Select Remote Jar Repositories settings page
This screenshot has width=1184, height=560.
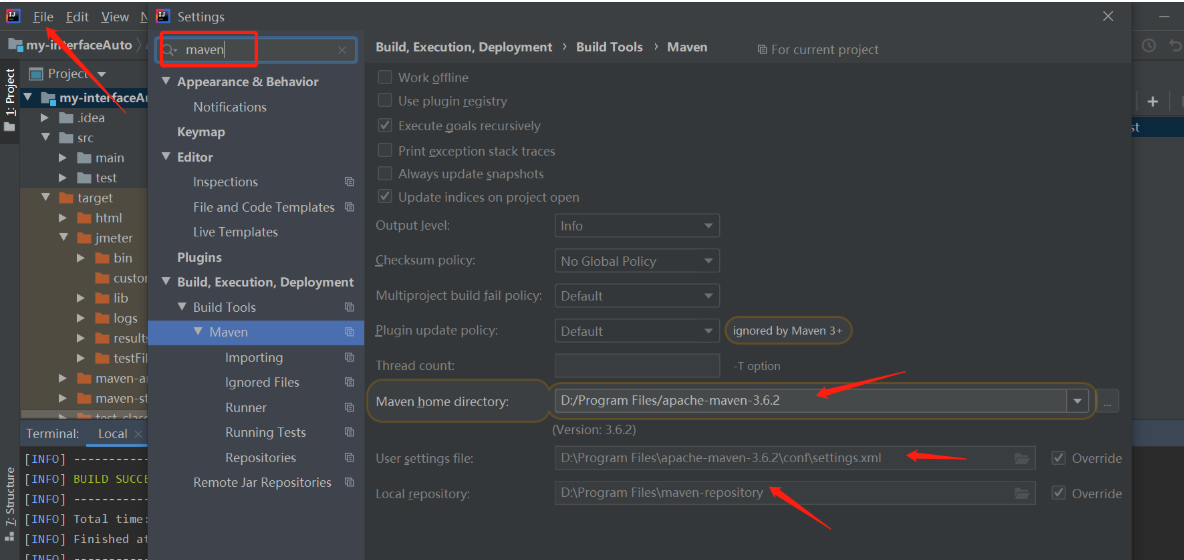pyautogui.click(x=262, y=482)
